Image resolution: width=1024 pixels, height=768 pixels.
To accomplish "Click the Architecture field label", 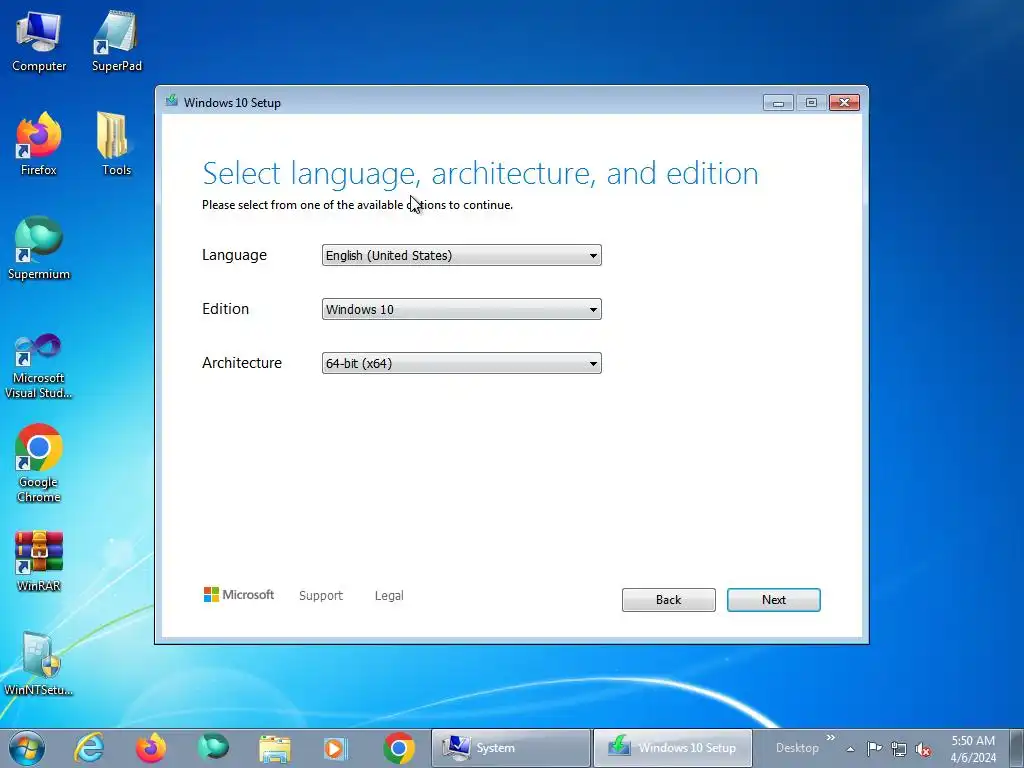I will click(242, 363).
